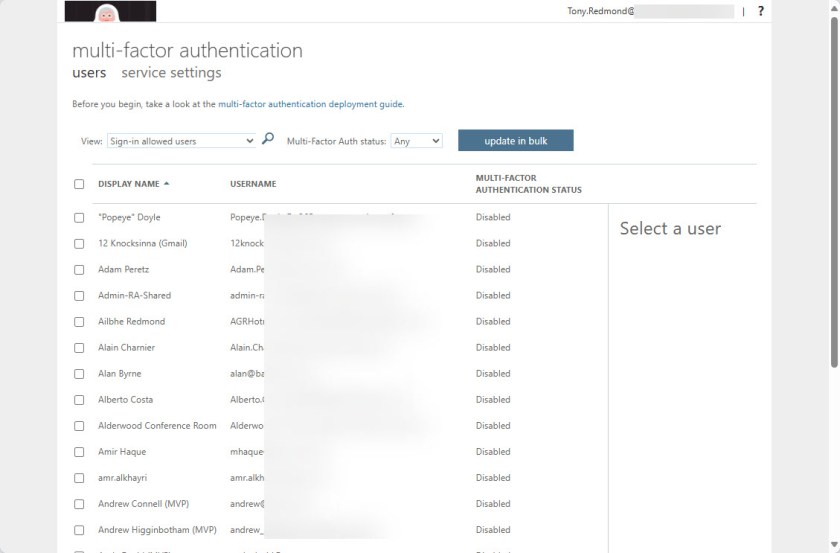The image size is (840, 553).
Task: Click the display name Alain Charnier
Action: coord(126,347)
